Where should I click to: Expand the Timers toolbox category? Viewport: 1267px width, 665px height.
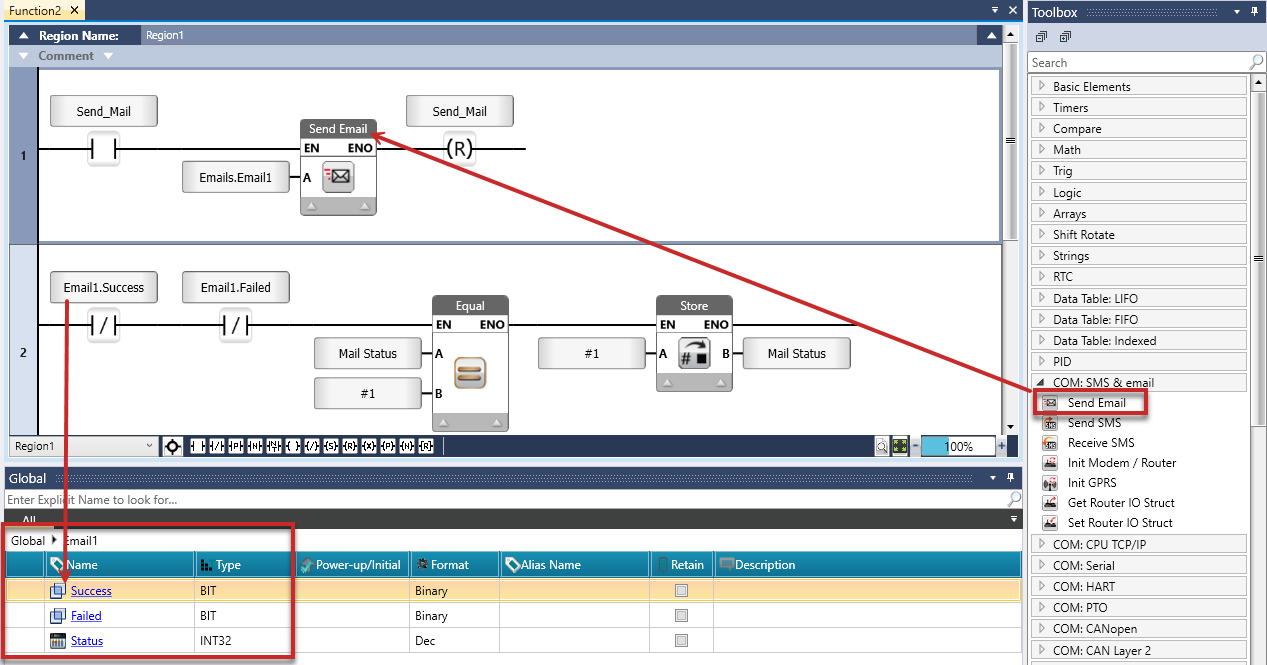[1043, 108]
